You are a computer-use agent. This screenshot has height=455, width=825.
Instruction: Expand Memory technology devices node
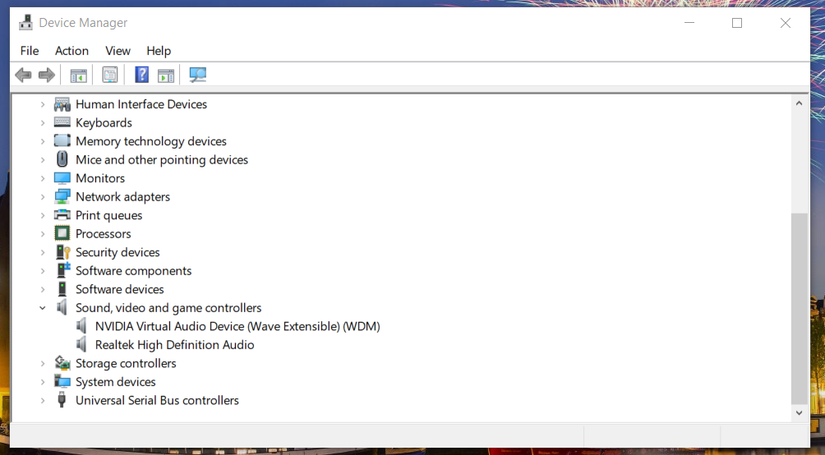[43, 141]
